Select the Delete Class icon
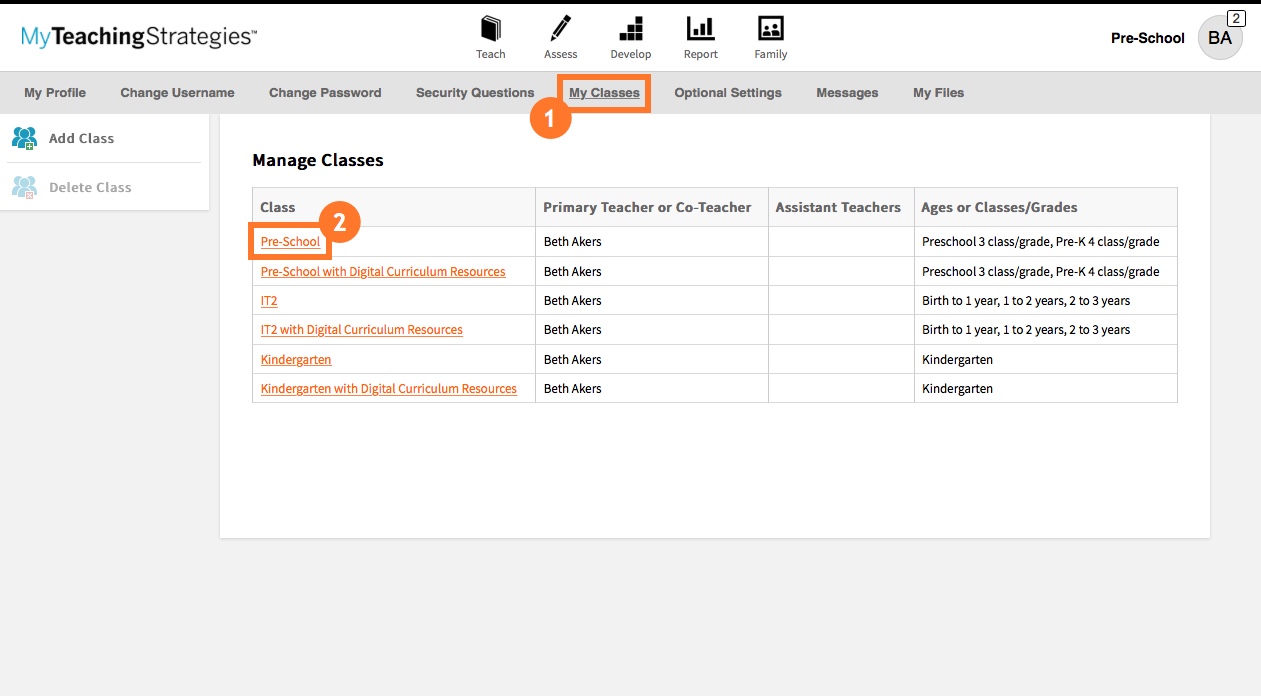1261x696 pixels. (23, 187)
